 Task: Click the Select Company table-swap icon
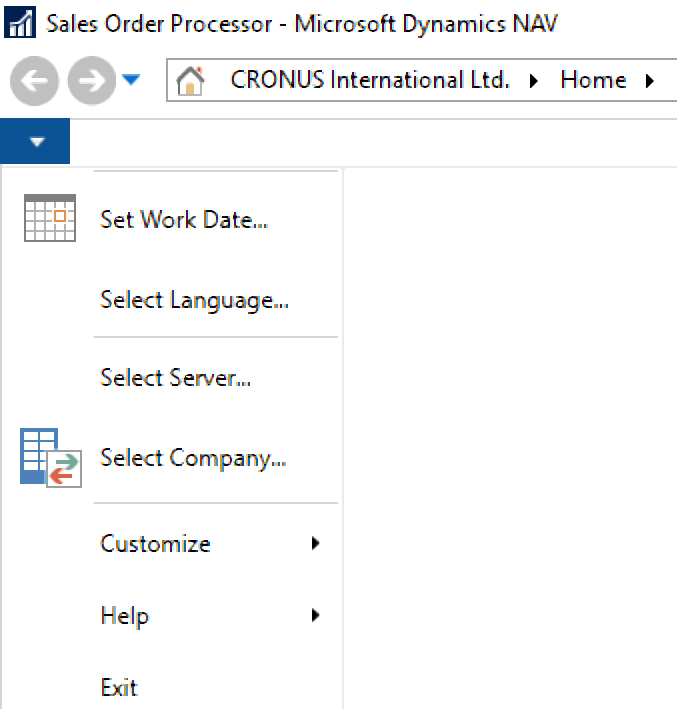pos(51,458)
